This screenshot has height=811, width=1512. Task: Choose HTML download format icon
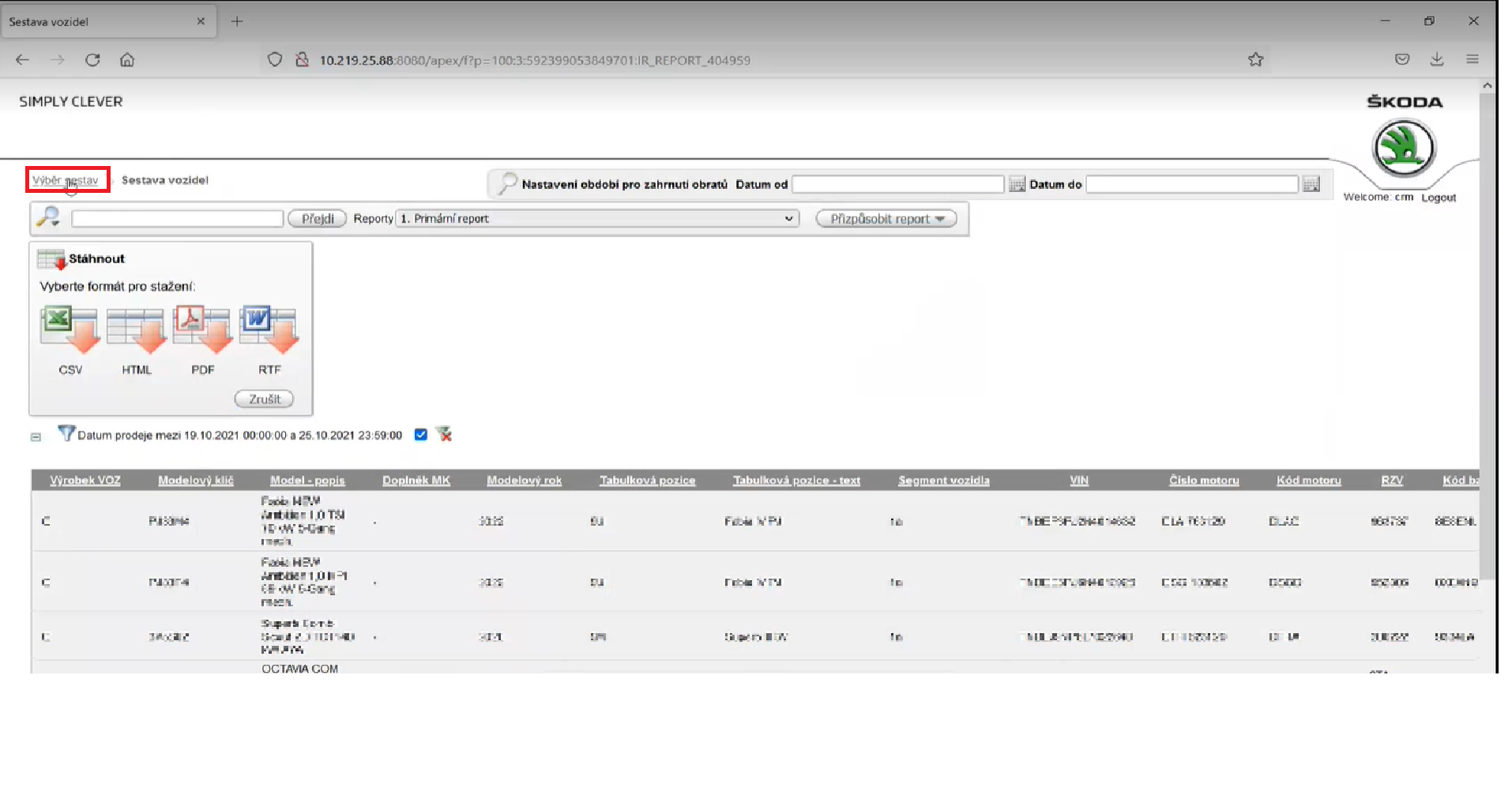point(136,330)
